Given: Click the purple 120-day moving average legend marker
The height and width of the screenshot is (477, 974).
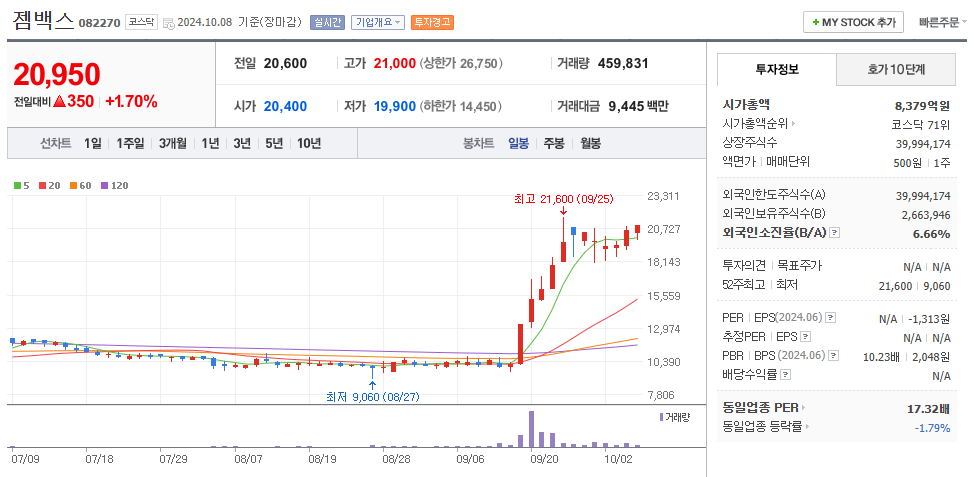Looking at the screenshot, I should coord(104,185).
